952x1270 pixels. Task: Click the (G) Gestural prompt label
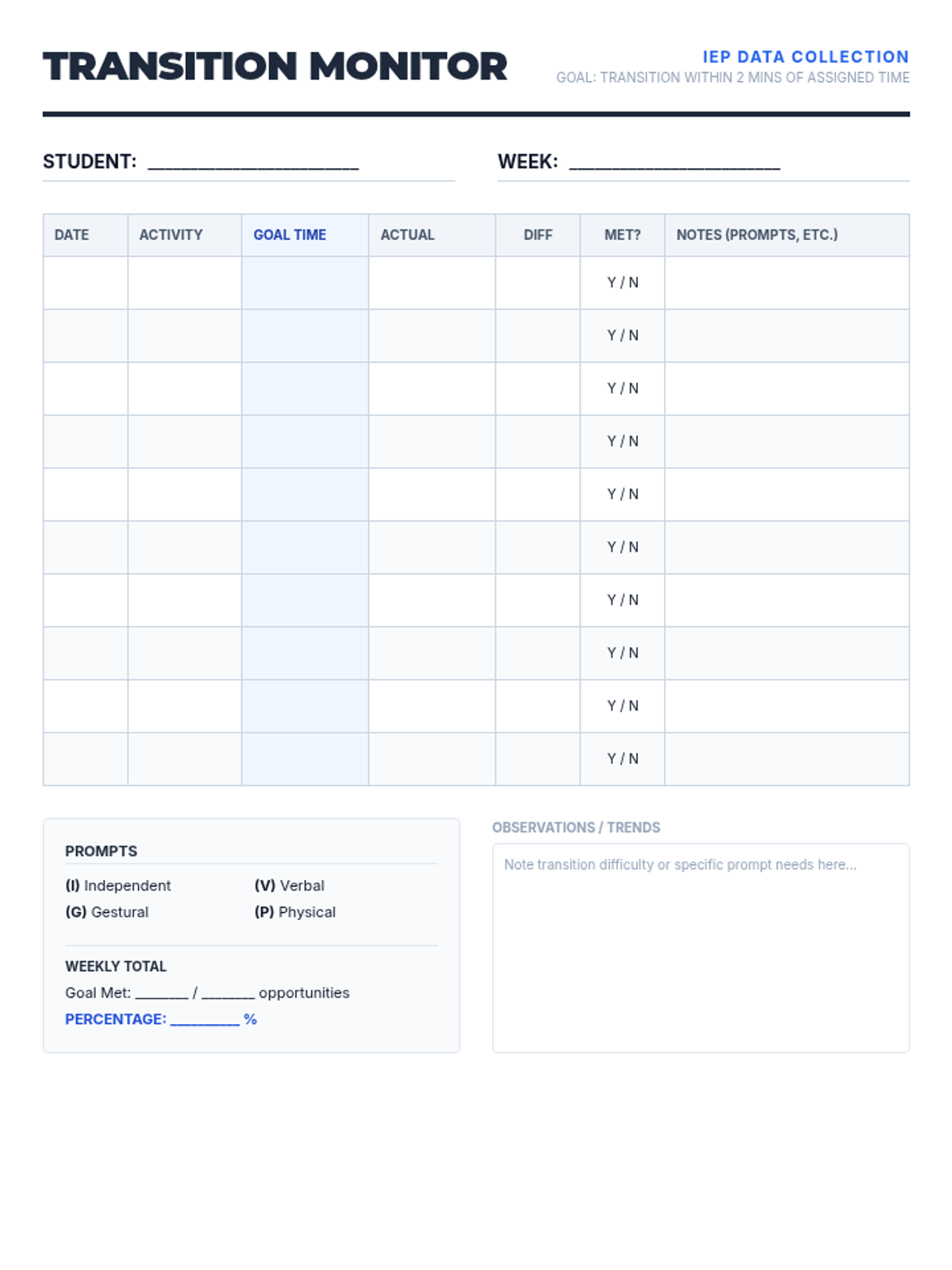coord(107,912)
